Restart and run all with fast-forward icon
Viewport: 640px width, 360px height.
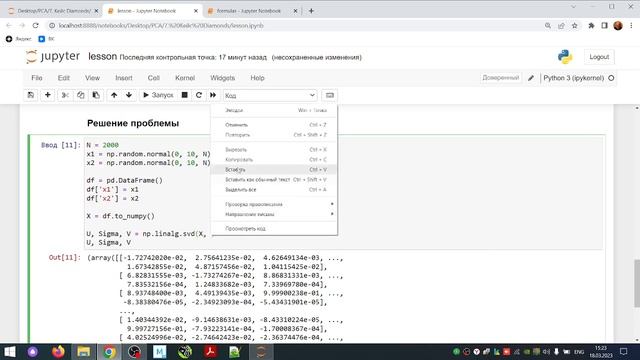tap(213, 95)
